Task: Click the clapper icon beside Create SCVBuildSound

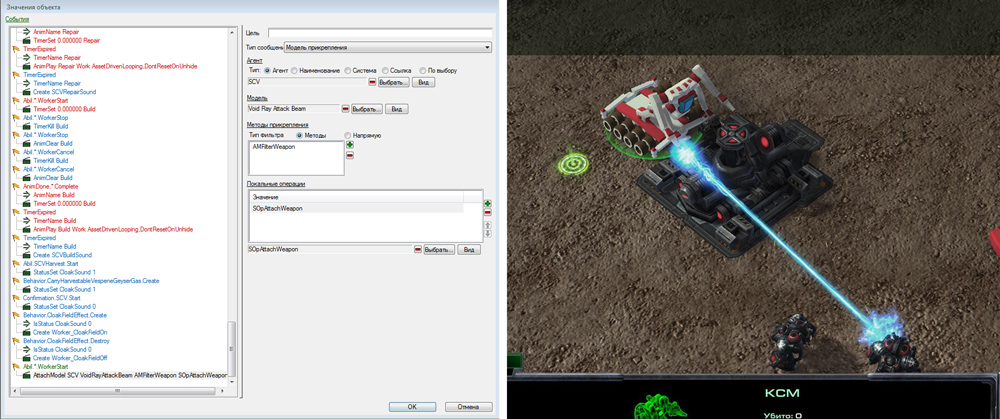Action: 27,255
